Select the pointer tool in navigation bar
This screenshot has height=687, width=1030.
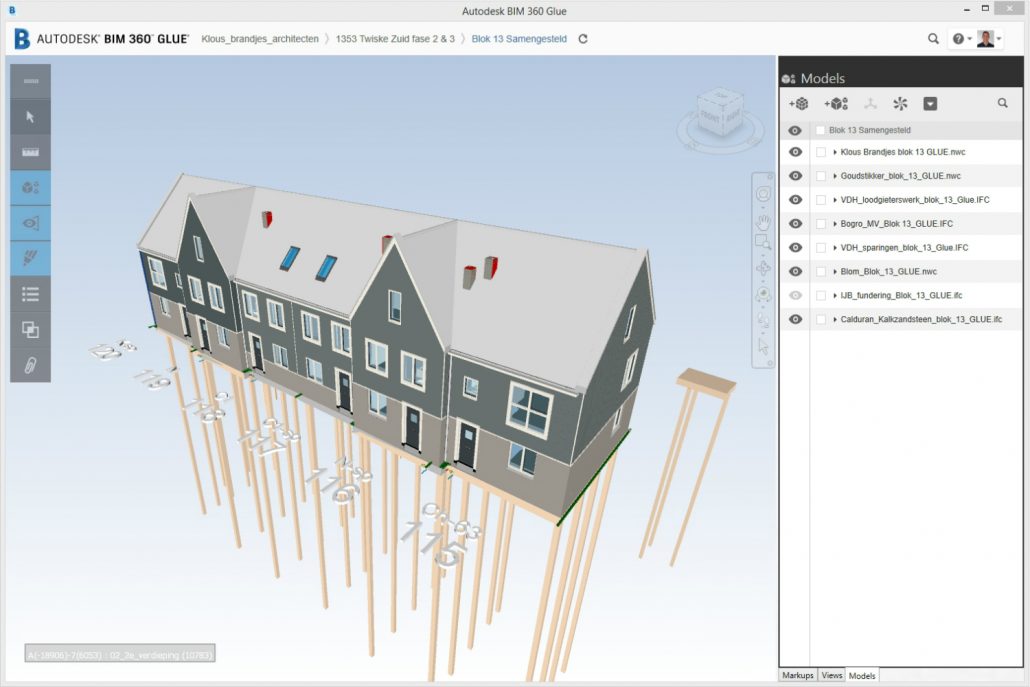(763, 345)
